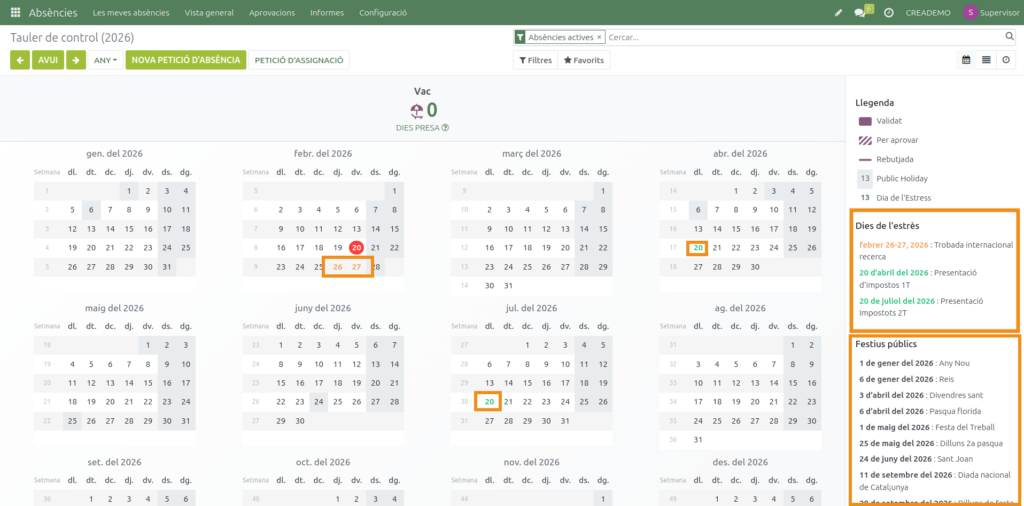Go to previous year with left arrow
The image size is (1024, 506).
tap(20, 60)
